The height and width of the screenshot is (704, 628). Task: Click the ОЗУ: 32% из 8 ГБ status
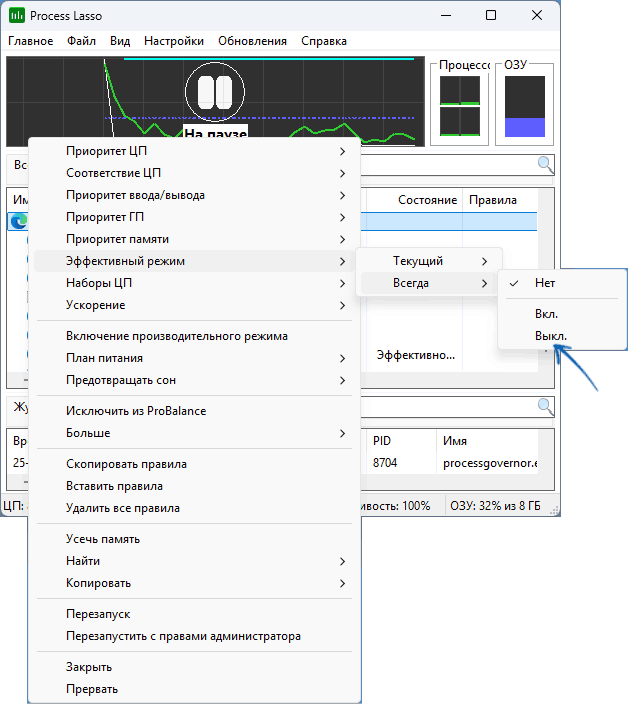[x=495, y=506]
